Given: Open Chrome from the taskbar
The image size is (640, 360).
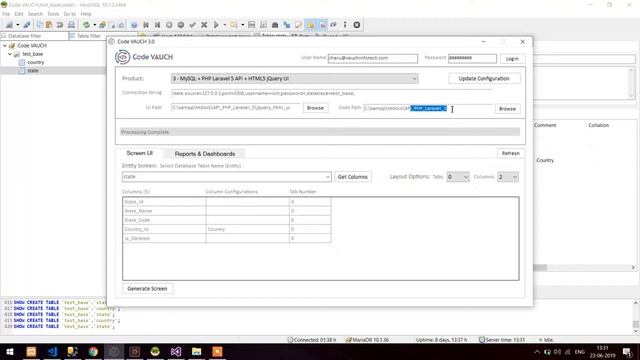Looking at the screenshot, I should coord(93,351).
